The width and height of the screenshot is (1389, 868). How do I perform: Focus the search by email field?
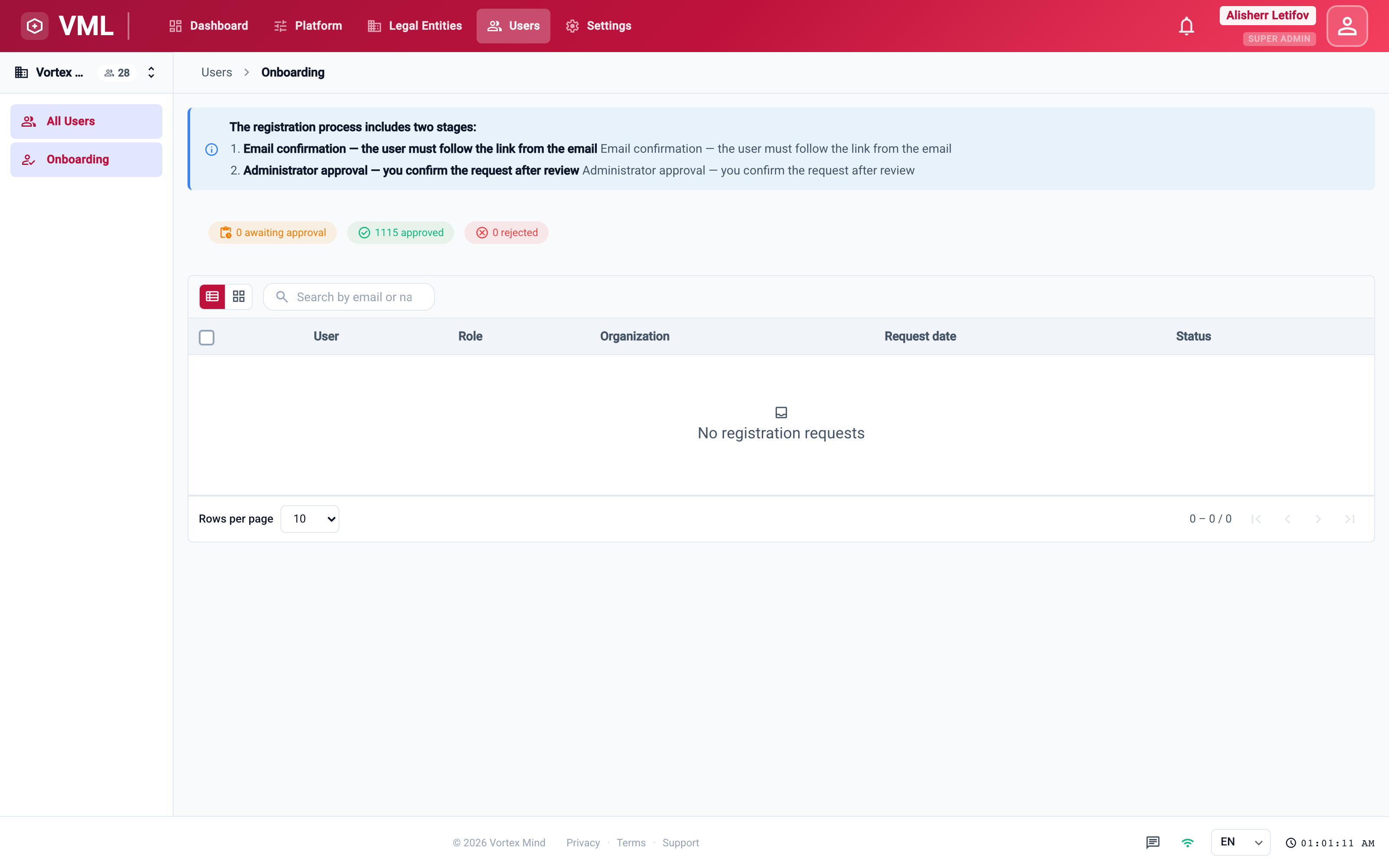pyautogui.click(x=349, y=297)
